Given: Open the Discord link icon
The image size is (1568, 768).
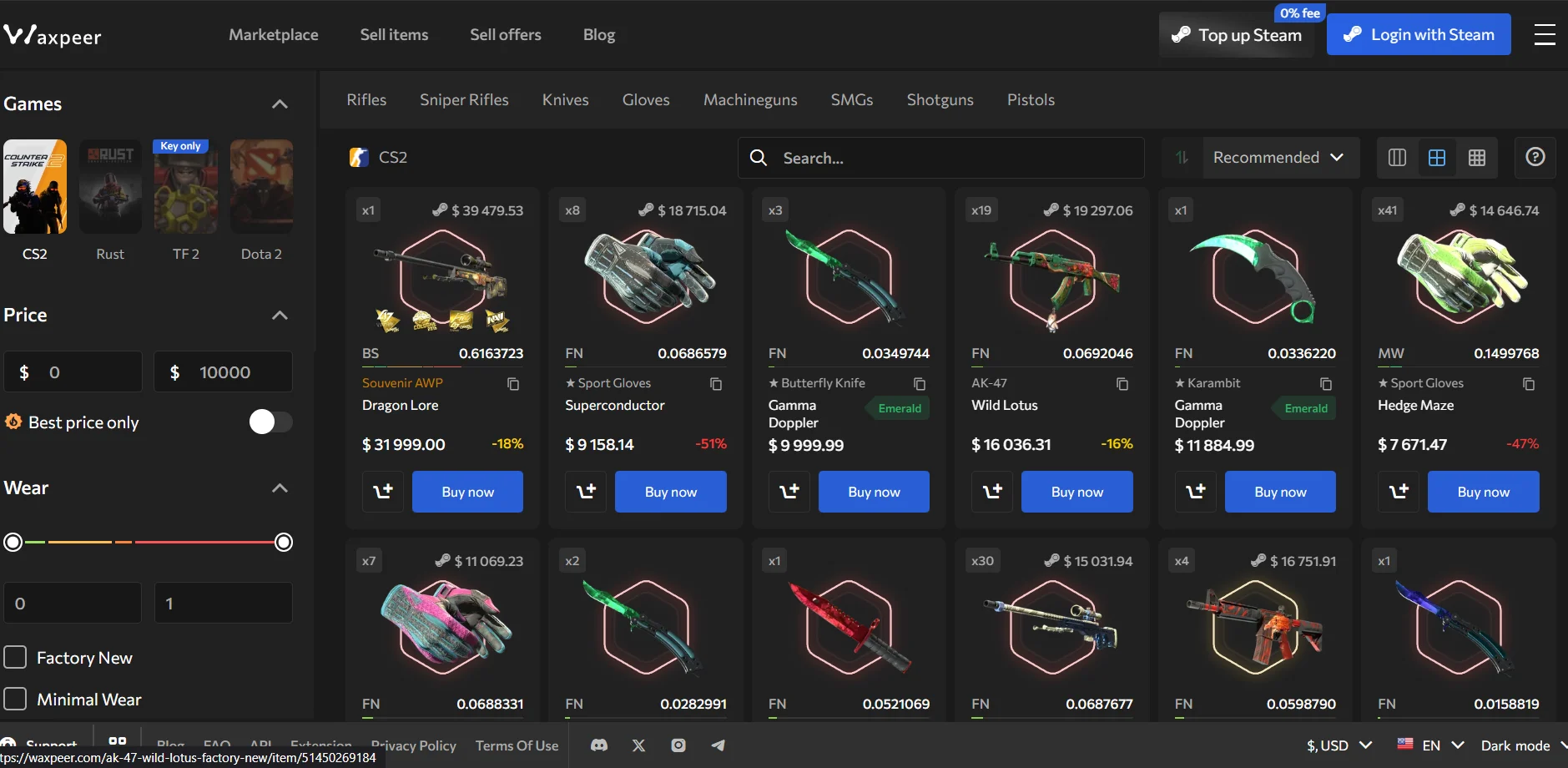Looking at the screenshot, I should coord(599,745).
